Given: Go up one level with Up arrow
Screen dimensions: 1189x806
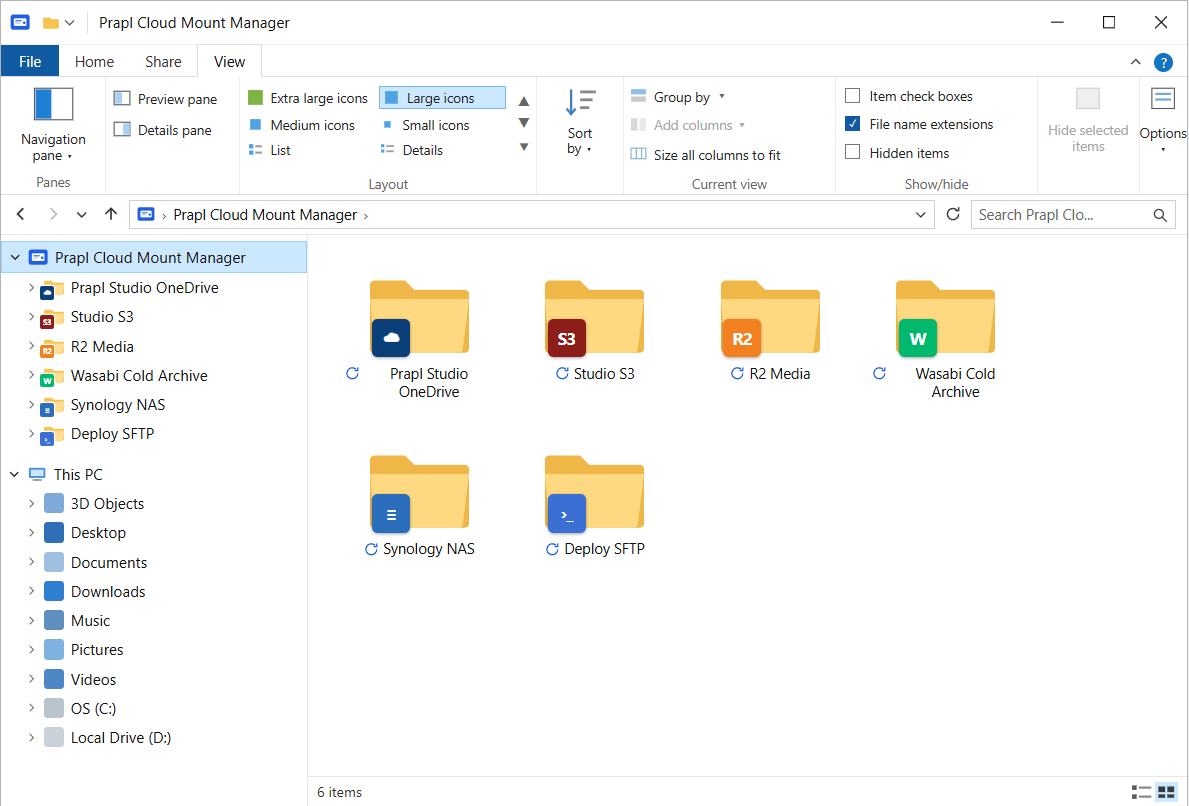Looking at the screenshot, I should (x=111, y=215).
